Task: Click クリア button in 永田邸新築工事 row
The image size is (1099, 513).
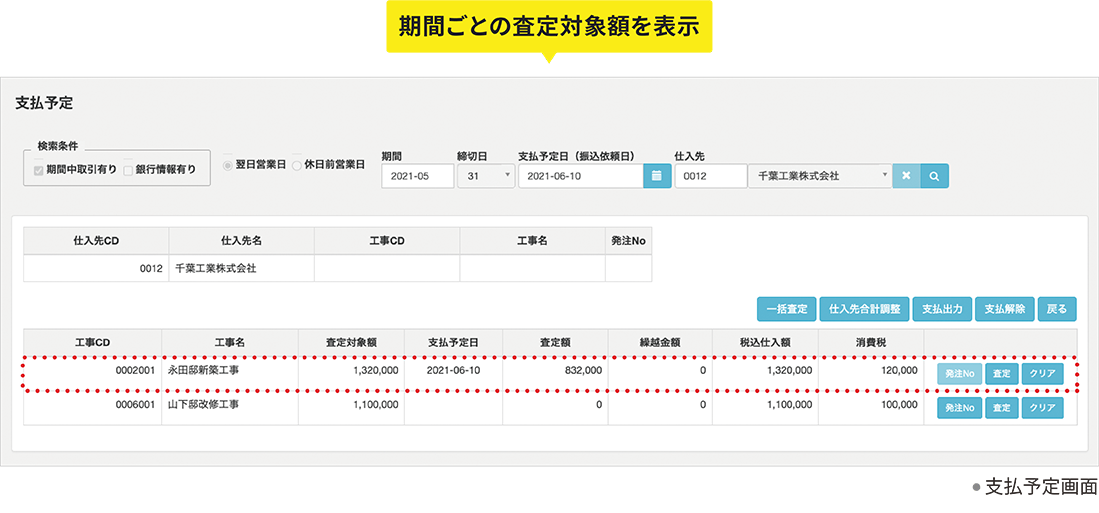Action: pos(1042,374)
